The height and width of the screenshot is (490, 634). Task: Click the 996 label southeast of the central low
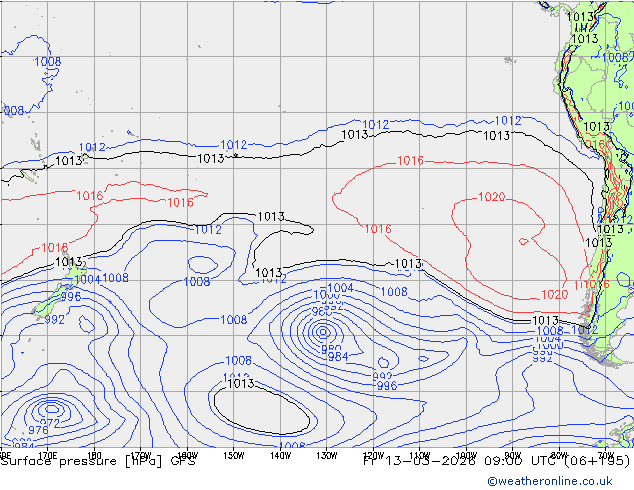[387, 386]
